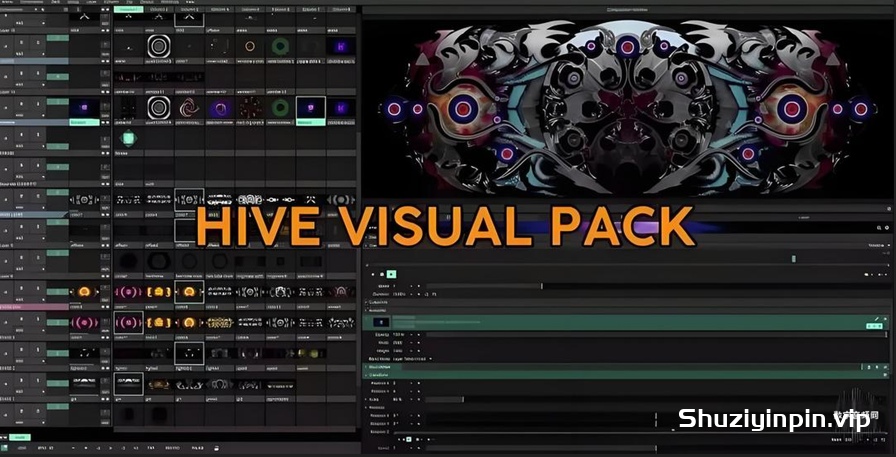Trigger the red scattered dots clip

[x=250, y=107]
